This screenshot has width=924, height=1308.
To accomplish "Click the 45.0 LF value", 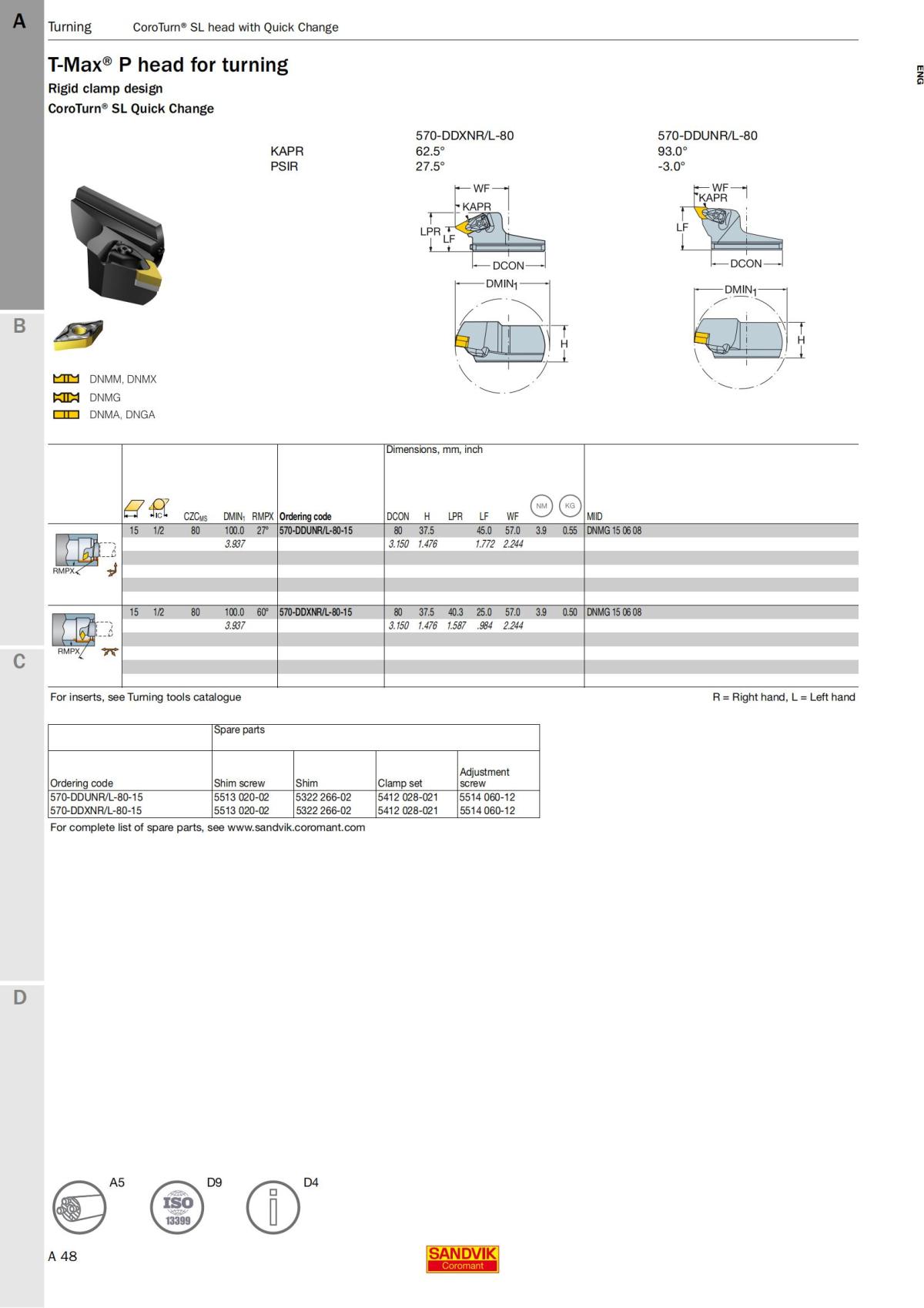I will 484,531.
